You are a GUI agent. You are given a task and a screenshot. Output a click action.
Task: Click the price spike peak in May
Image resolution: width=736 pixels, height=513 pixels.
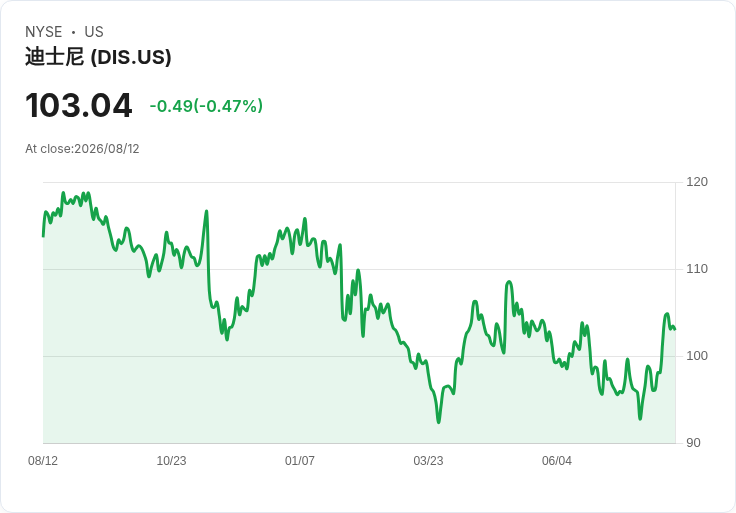[509, 282]
